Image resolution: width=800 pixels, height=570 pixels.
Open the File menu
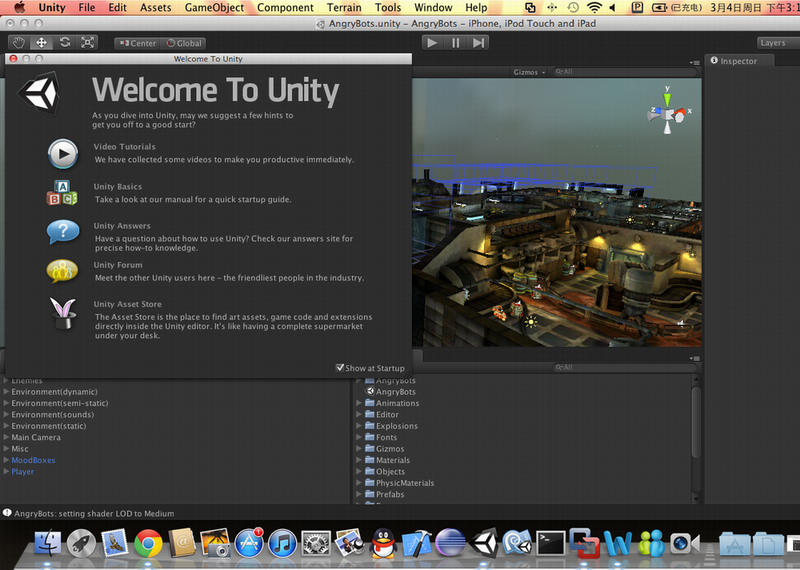tap(87, 8)
